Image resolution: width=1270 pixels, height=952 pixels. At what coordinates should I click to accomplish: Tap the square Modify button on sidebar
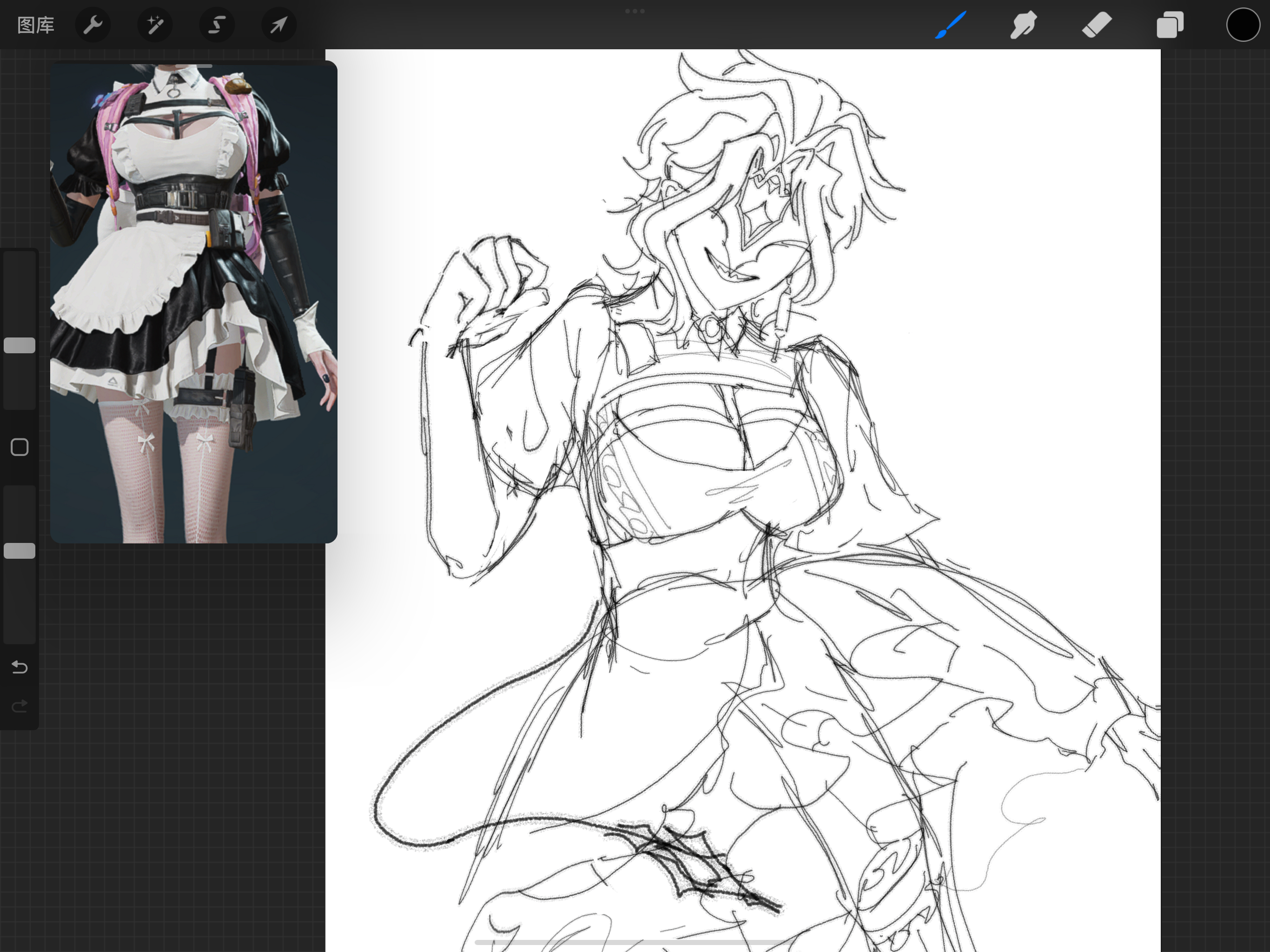[20, 447]
